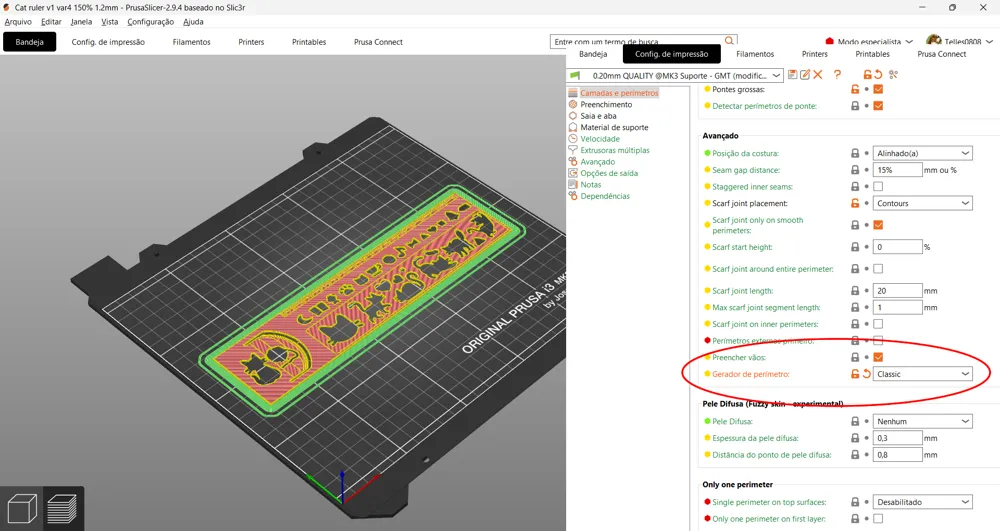The image size is (1000, 531).
Task: Click the lock icon beside Staggered inner seams
Action: click(x=855, y=186)
